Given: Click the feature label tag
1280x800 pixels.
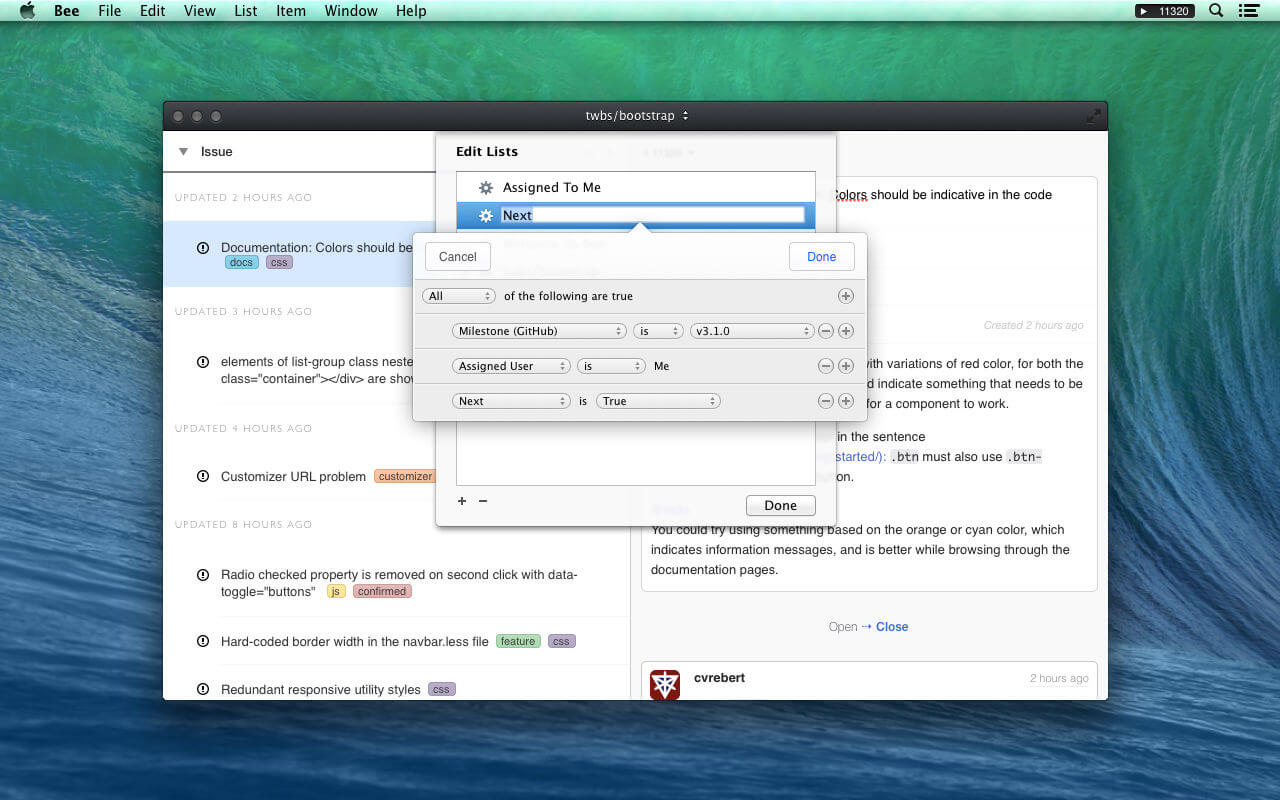Looking at the screenshot, I should point(518,641).
